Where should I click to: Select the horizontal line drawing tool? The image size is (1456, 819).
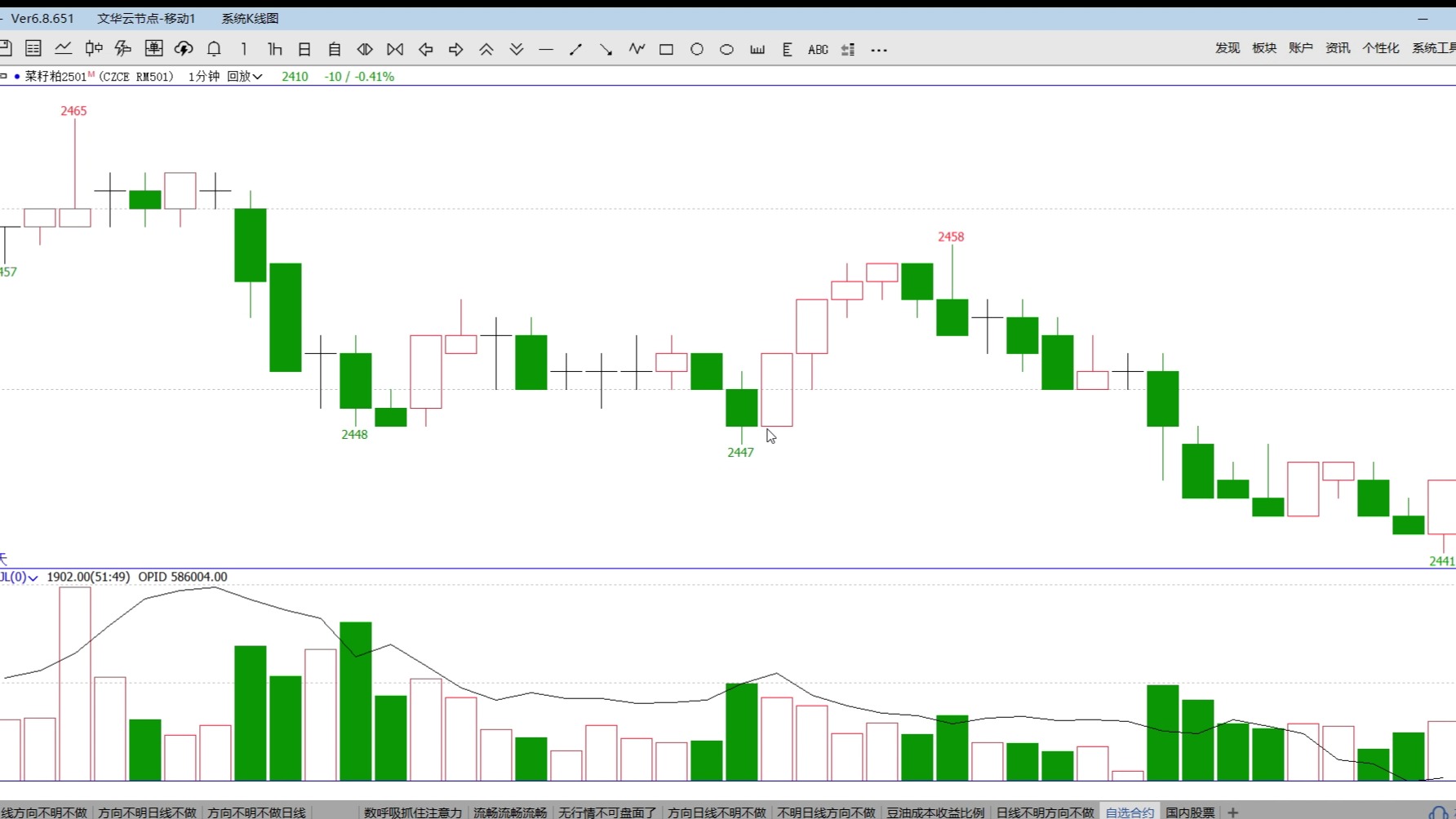[546, 50]
